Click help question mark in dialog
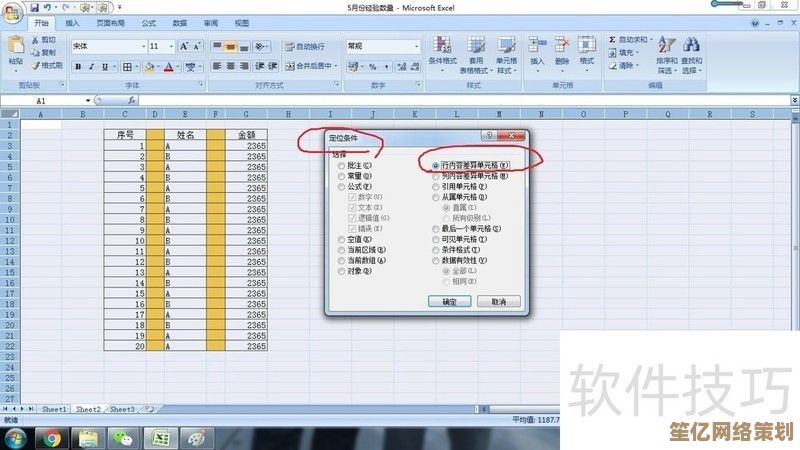This screenshot has height=450, width=800. coord(489,135)
